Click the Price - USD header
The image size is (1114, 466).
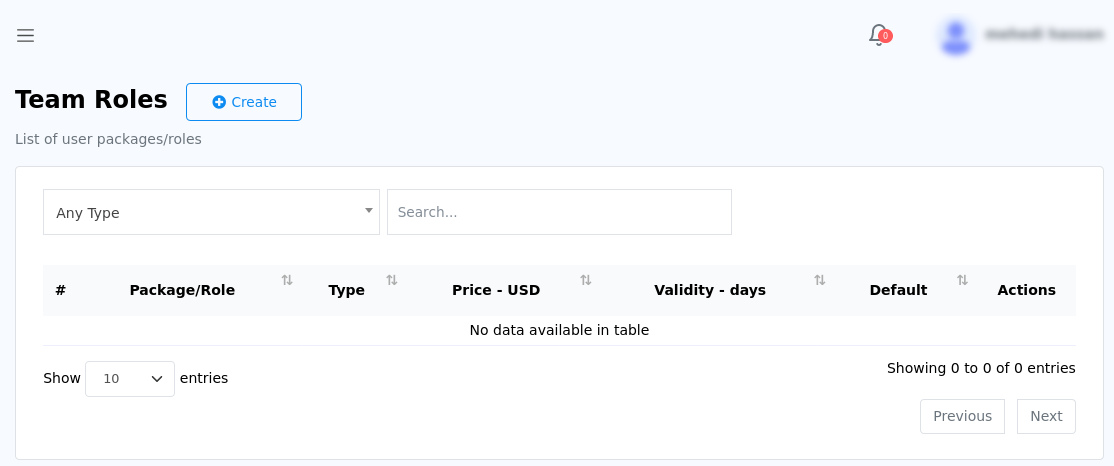click(496, 290)
